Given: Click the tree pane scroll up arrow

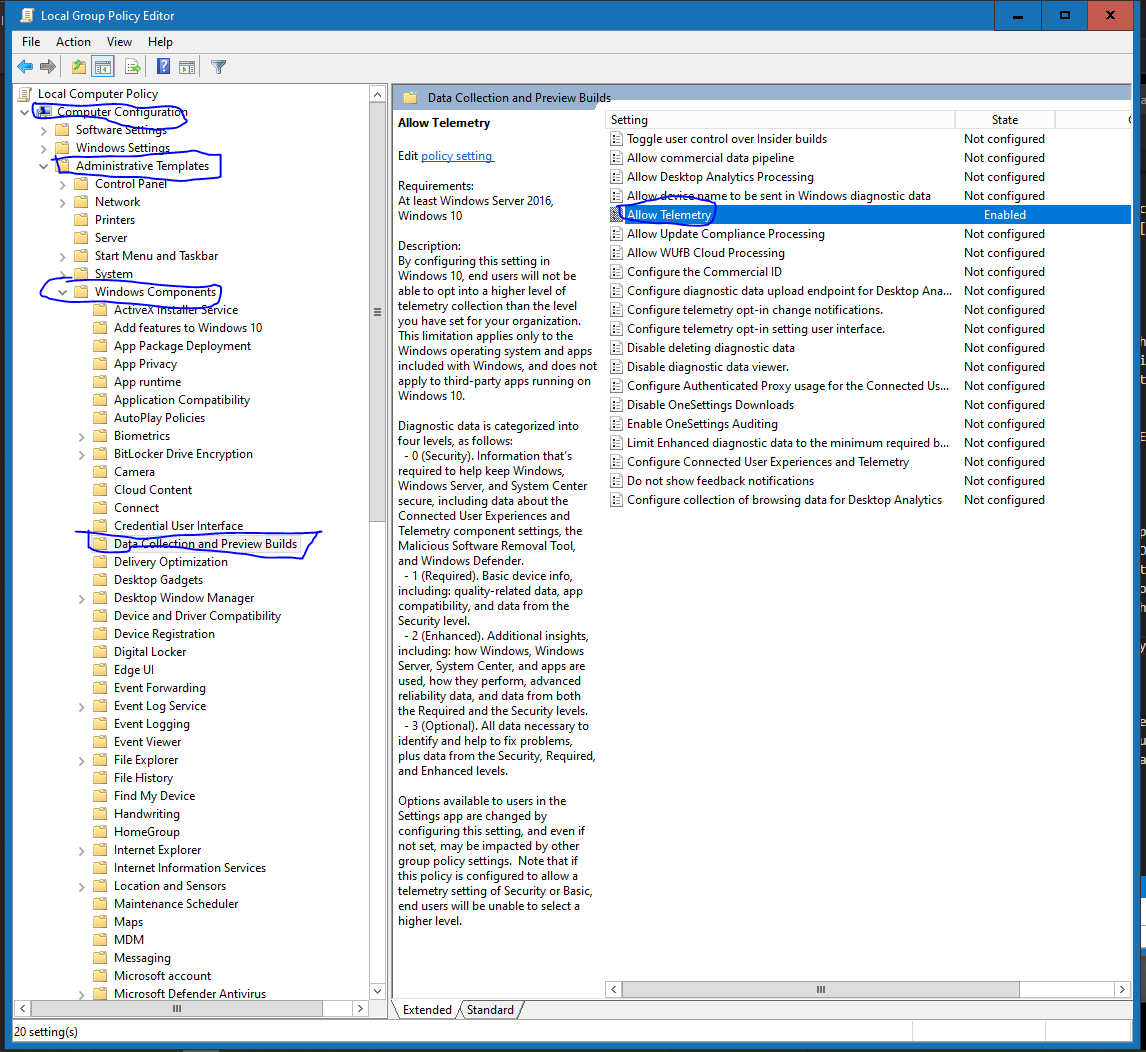Looking at the screenshot, I should 377,94.
